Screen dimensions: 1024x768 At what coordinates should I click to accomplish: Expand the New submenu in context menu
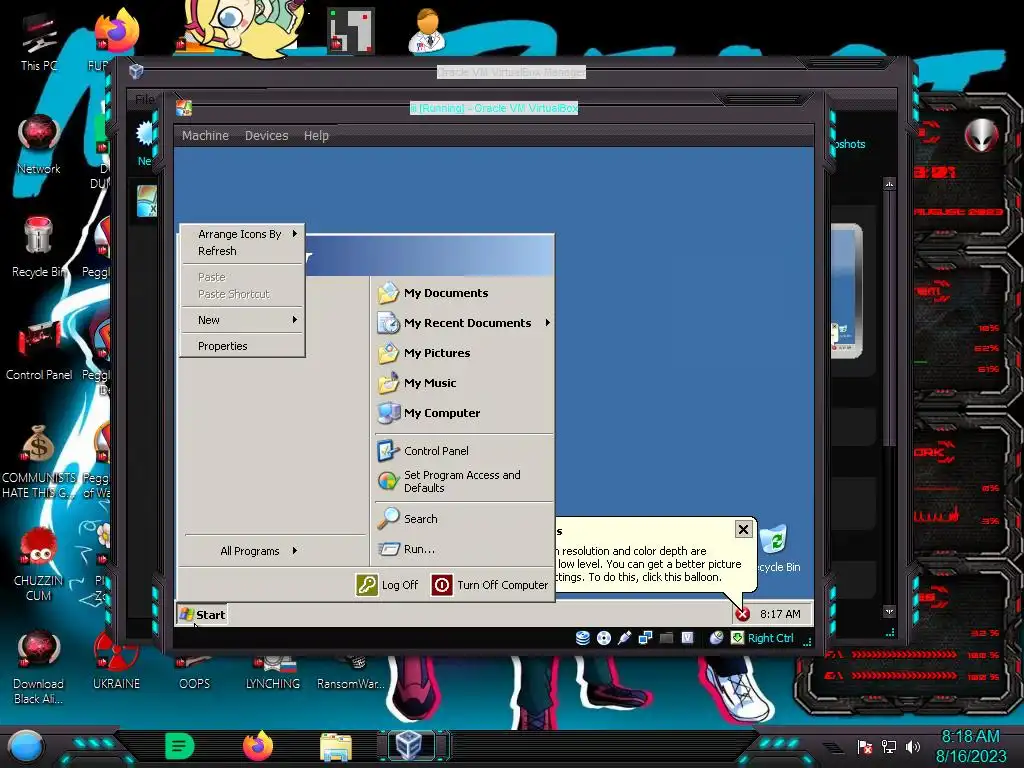tap(242, 320)
